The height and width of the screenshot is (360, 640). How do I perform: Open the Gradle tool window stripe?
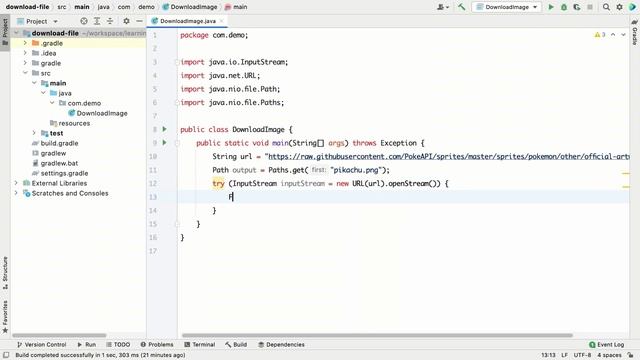tap(635, 32)
